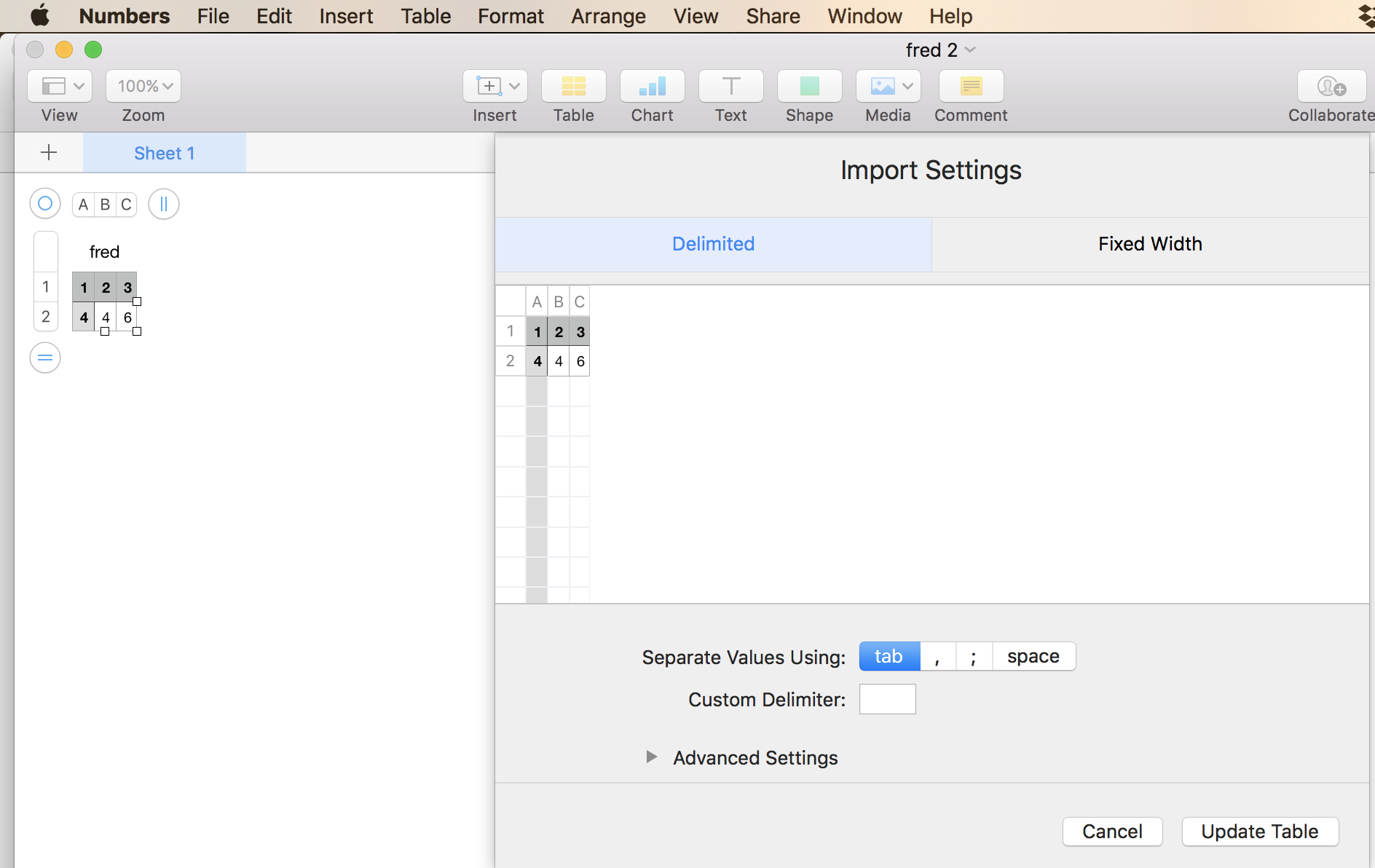The width and height of the screenshot is (1375, 868).
Task: Open the Media toolbar dropdown
Action: tap(889, 86)
